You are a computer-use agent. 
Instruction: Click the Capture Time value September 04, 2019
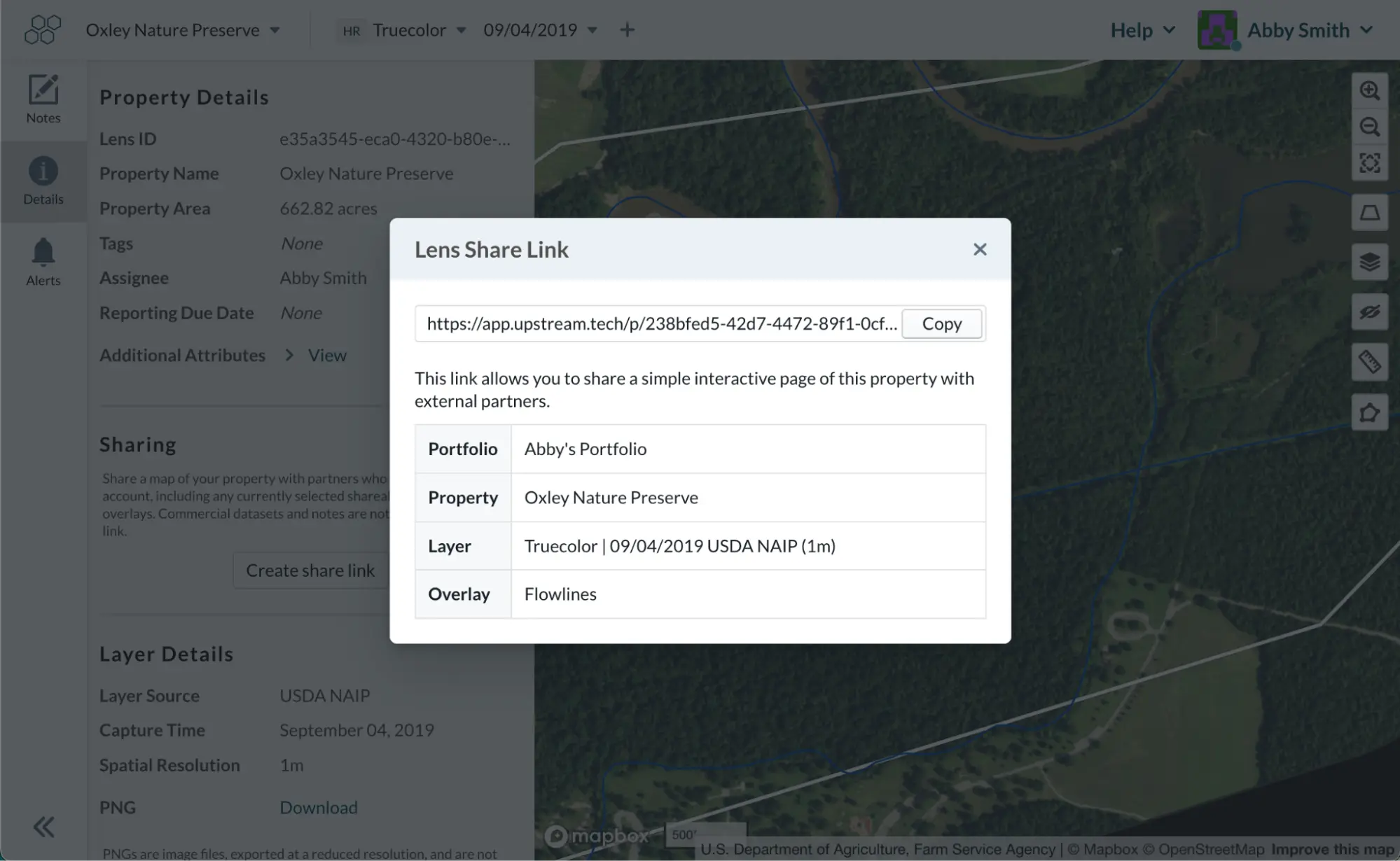tap(356, 729)
